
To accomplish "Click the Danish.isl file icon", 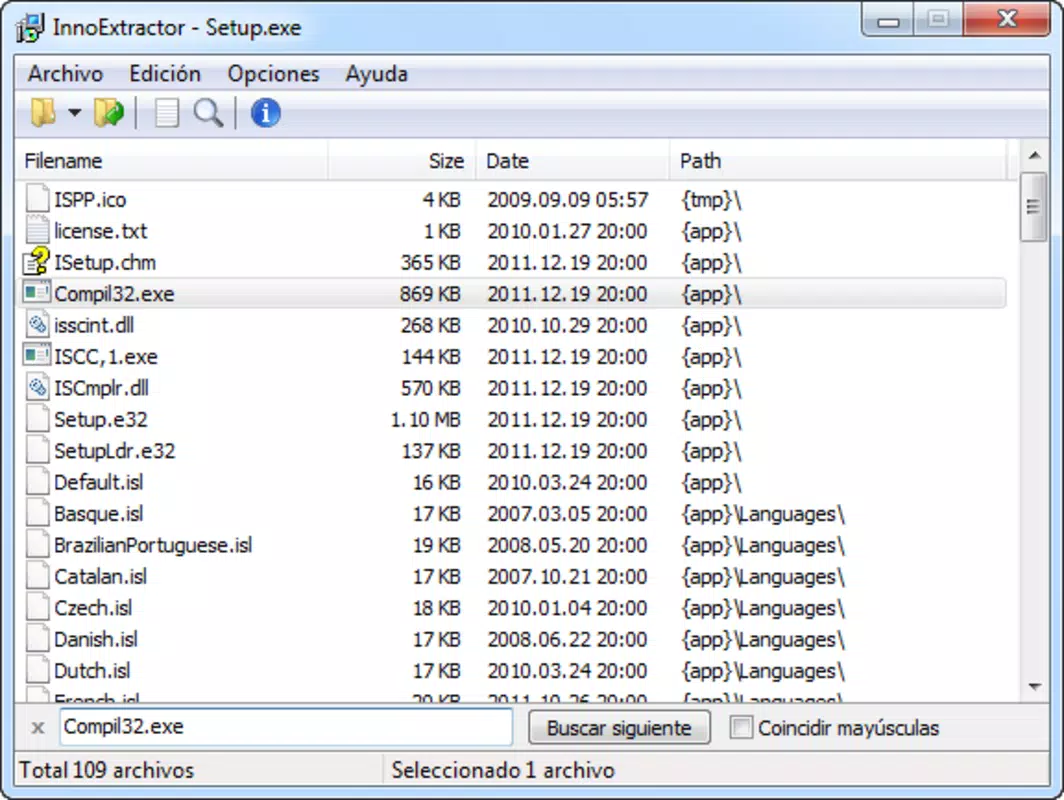I will (37, 639).
